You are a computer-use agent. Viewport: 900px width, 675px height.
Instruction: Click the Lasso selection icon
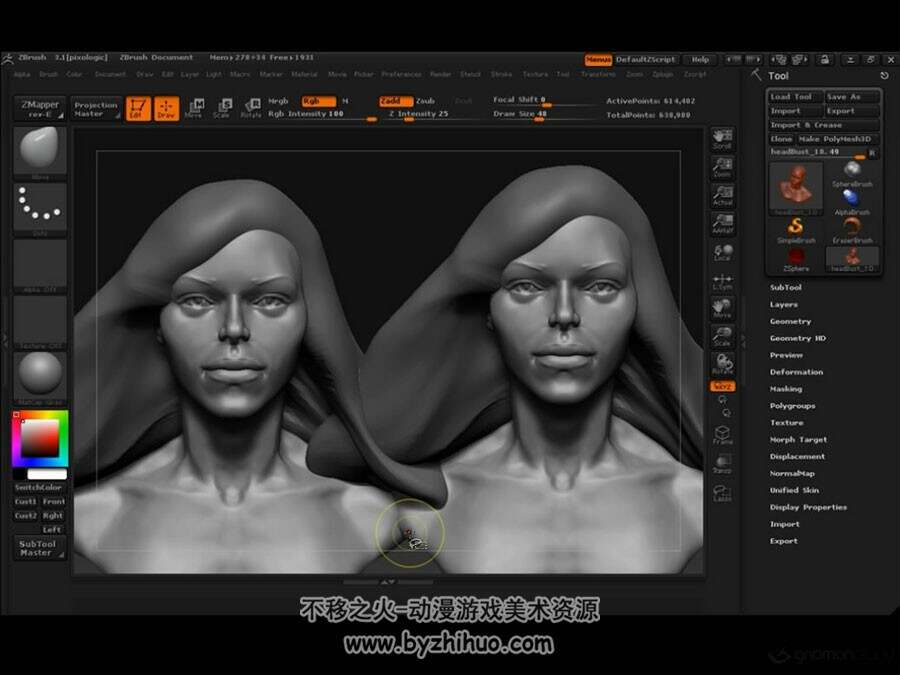pos(722,492)
